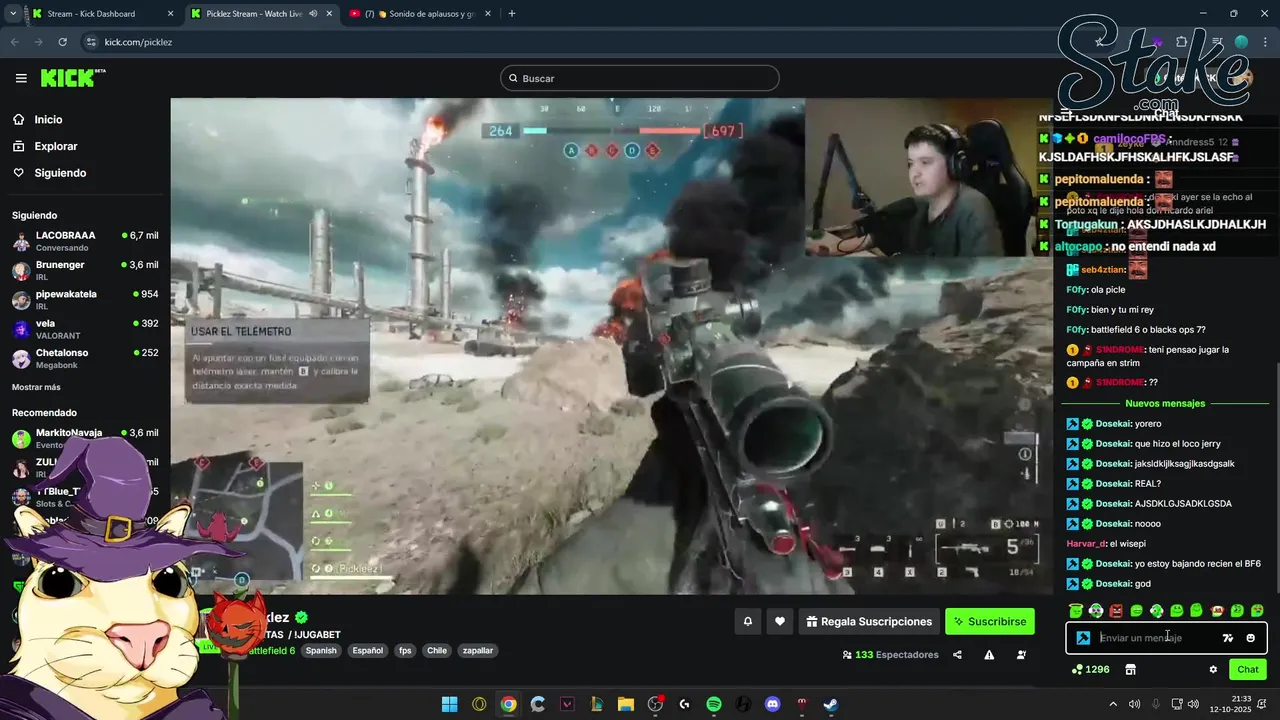Open LACOBRAAA channel from following list

85,241
